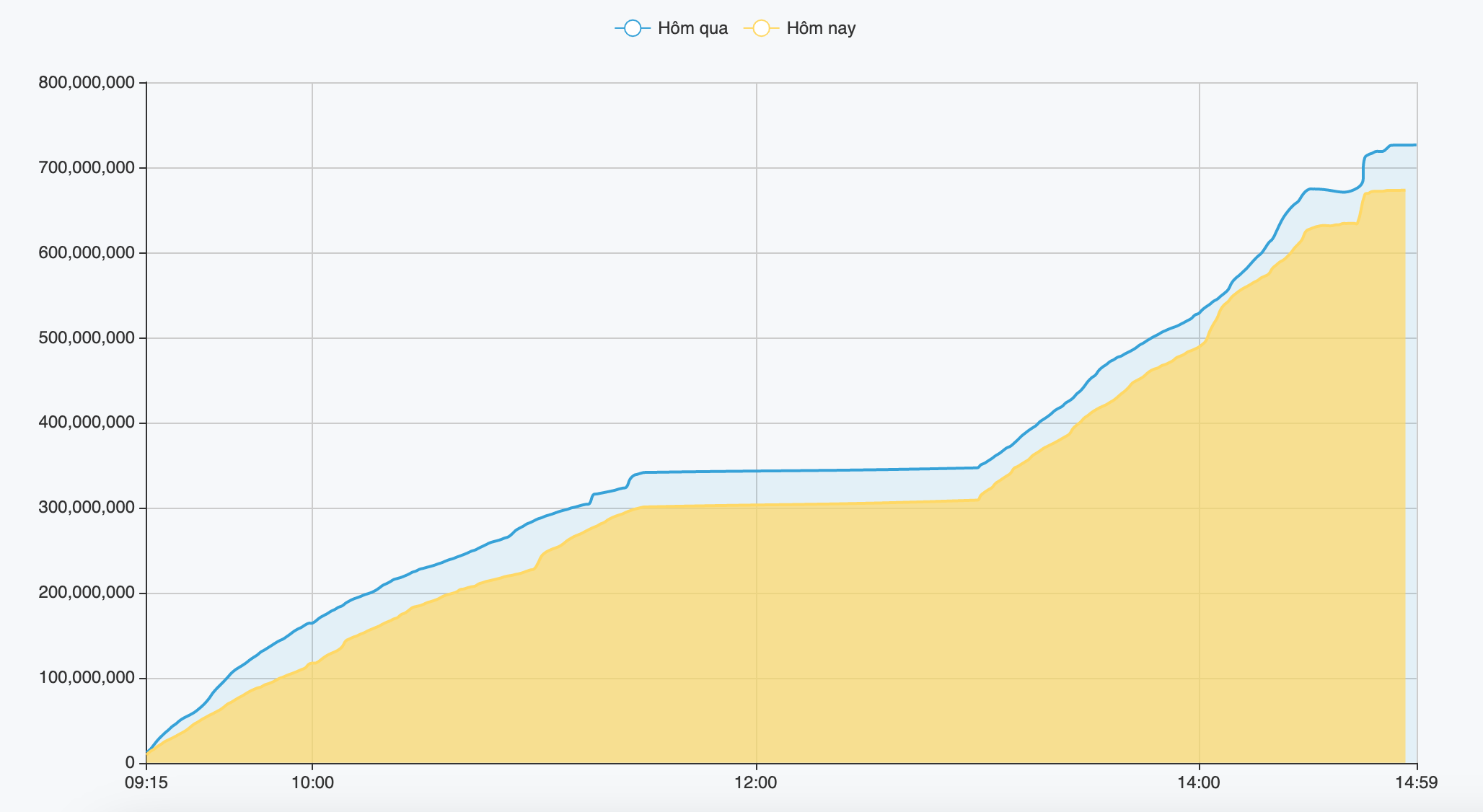Toggle the Hôm nay series legend
Image resolution: width=1483 pixels, height=812 pixels.
tap(799, 28)
